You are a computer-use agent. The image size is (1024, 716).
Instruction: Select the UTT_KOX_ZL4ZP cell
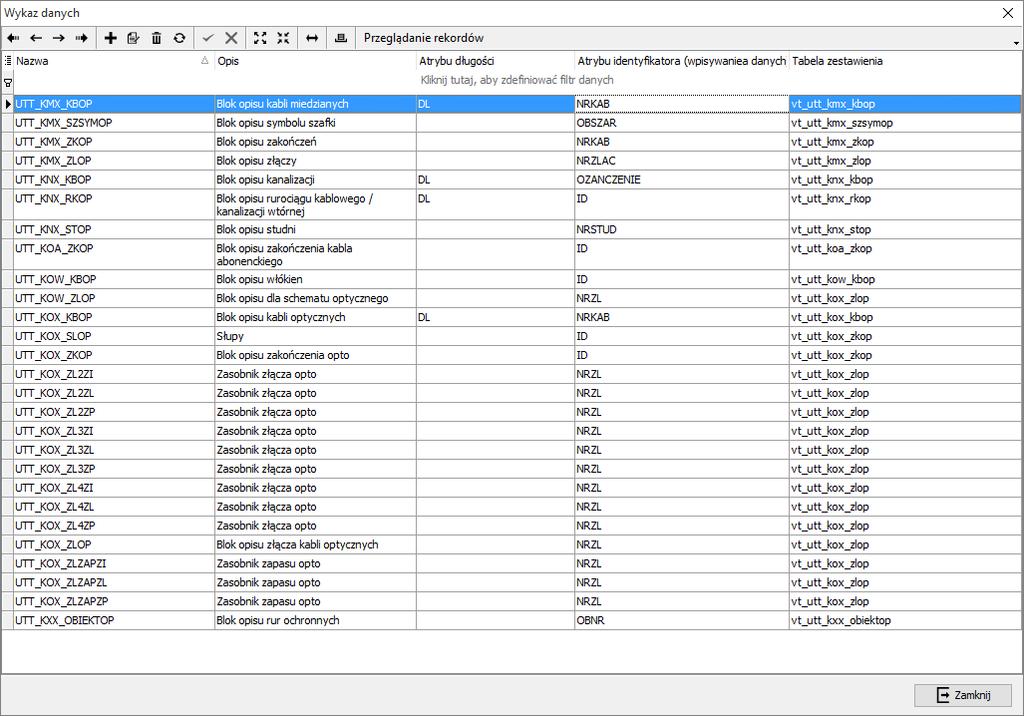[114, 525]
